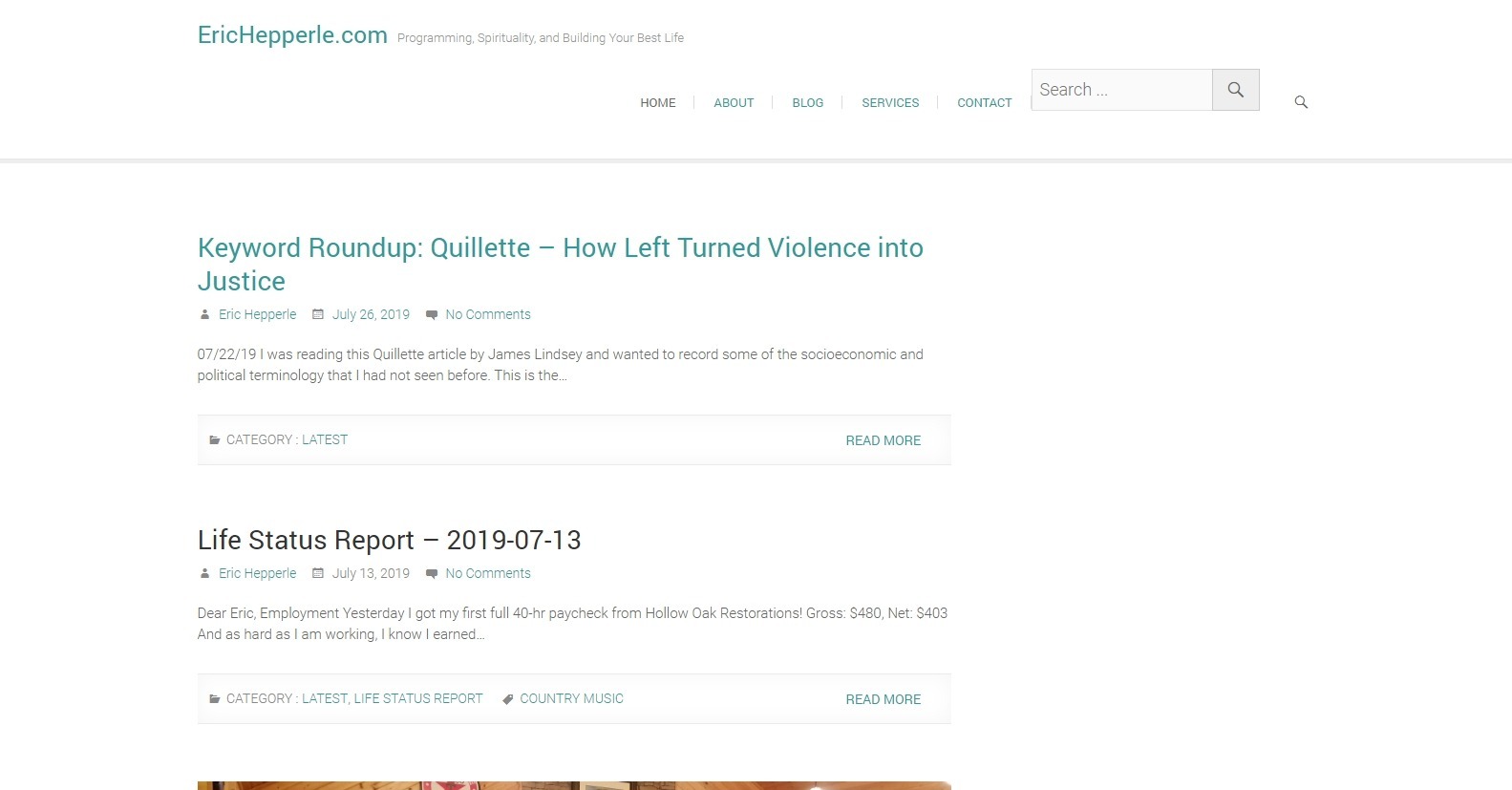Click the July 26, 2019 date link
The height and width of the screenshot is (790, 1512).
coord(371,314)
